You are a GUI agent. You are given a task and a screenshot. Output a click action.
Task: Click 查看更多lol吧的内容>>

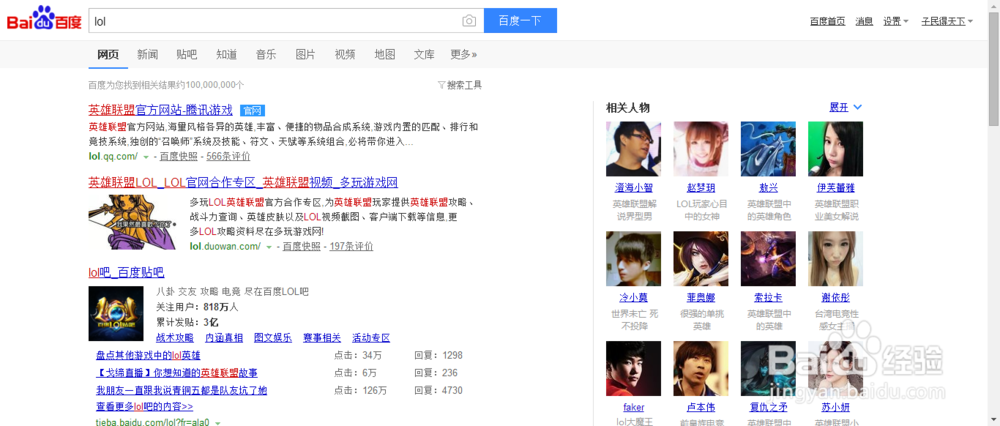point(145,406)
